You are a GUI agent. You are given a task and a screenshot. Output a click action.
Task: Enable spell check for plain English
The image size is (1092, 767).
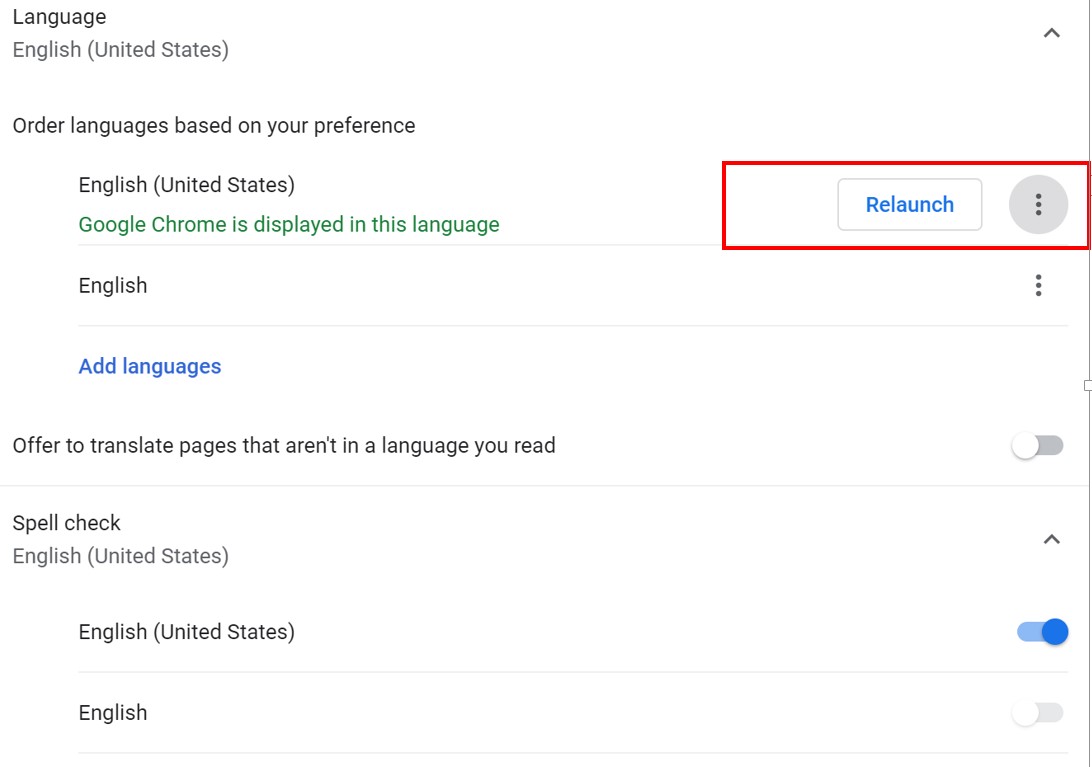(1038, 713)
